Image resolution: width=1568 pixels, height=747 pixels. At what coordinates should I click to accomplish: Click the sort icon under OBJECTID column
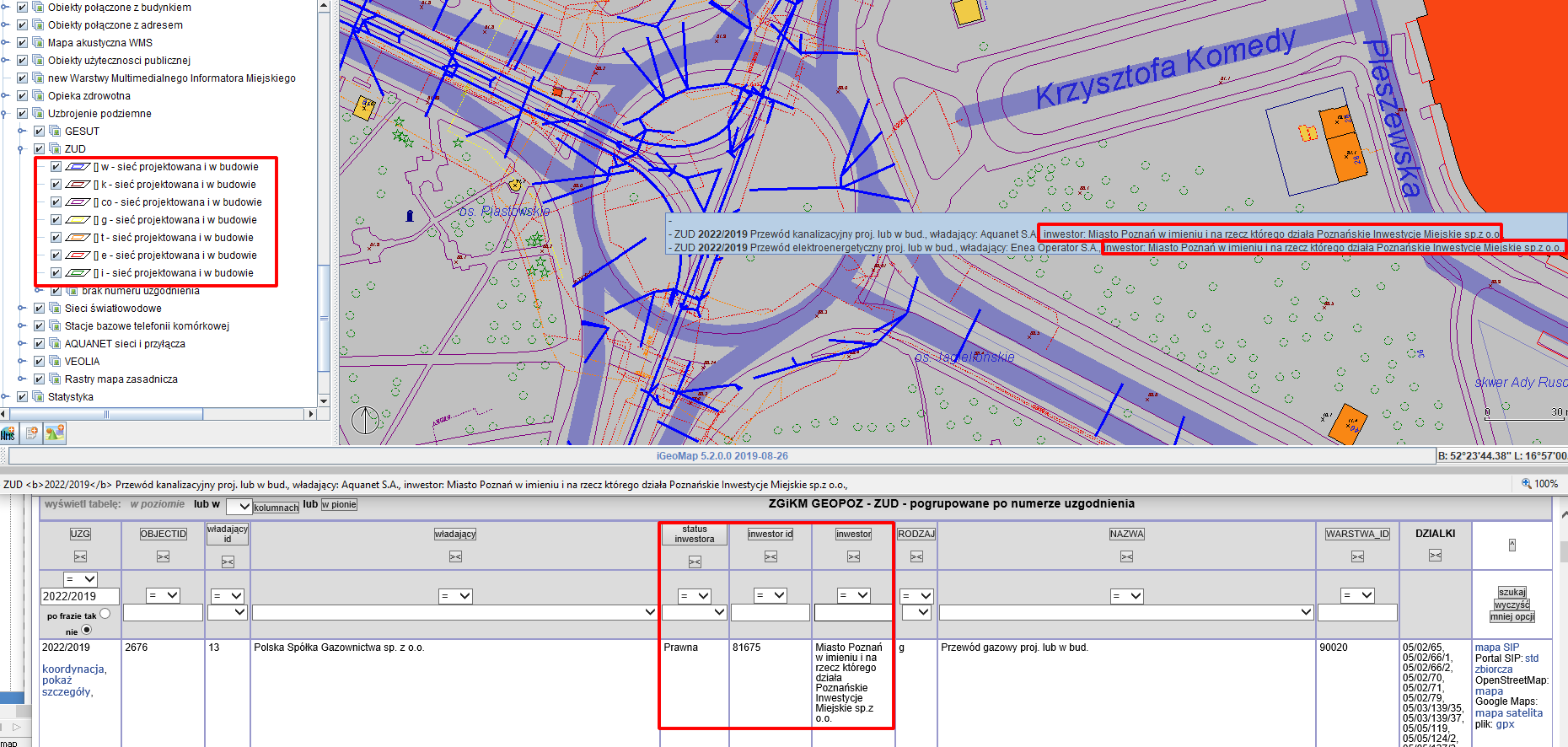[x=163, y=556]
